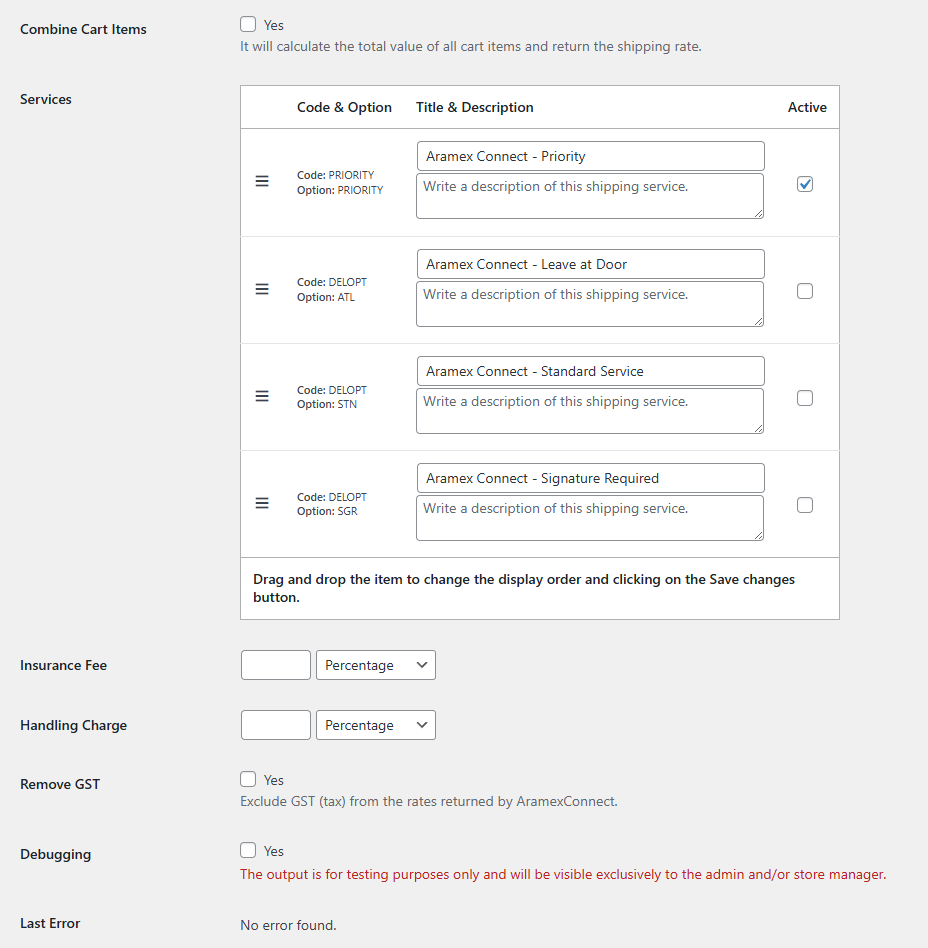The image size is (928, 948).
Task: Click the drag handle for Priority service row
Action: 262,181
